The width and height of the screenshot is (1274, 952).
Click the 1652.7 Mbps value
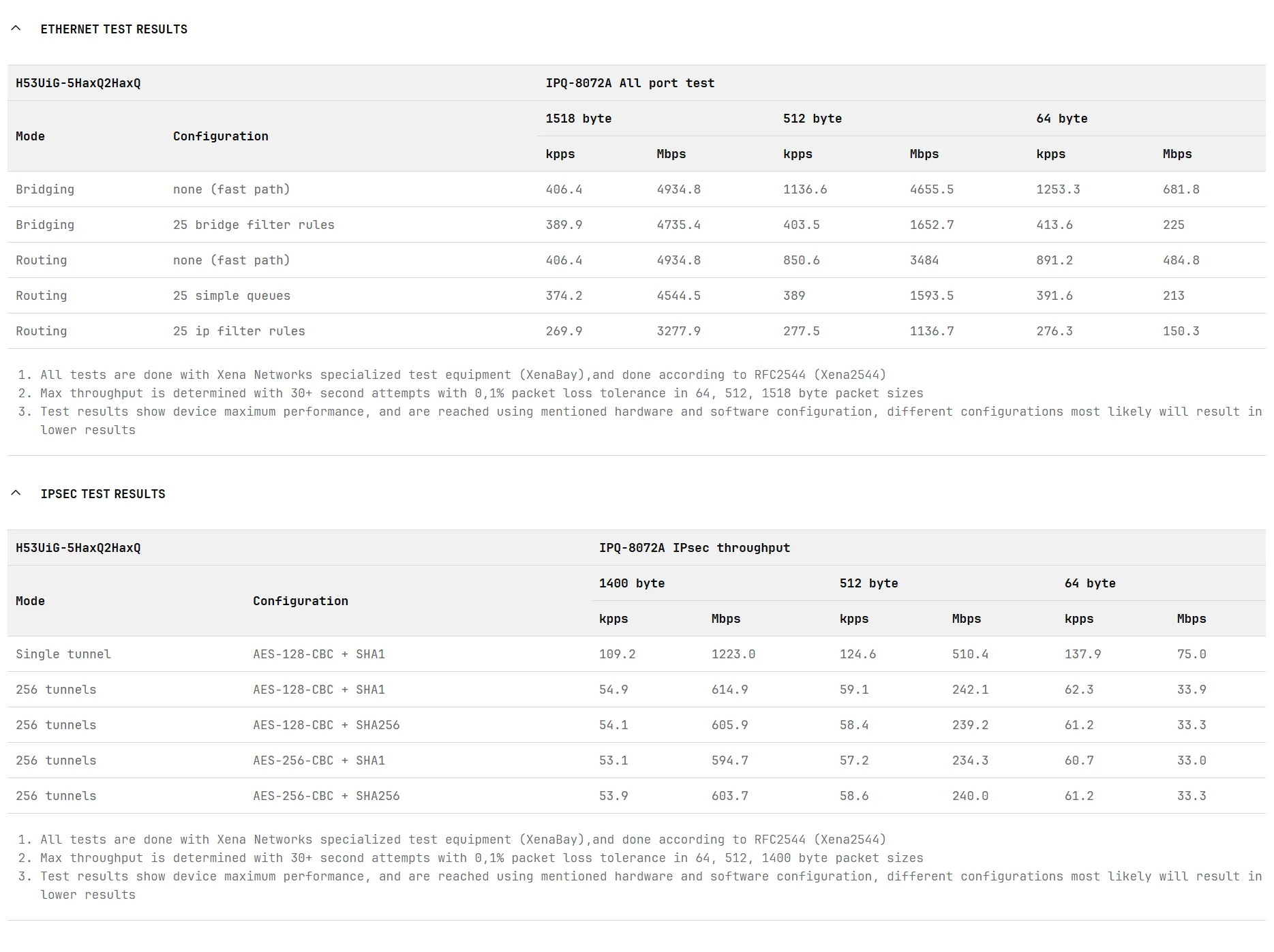(932, 225)
